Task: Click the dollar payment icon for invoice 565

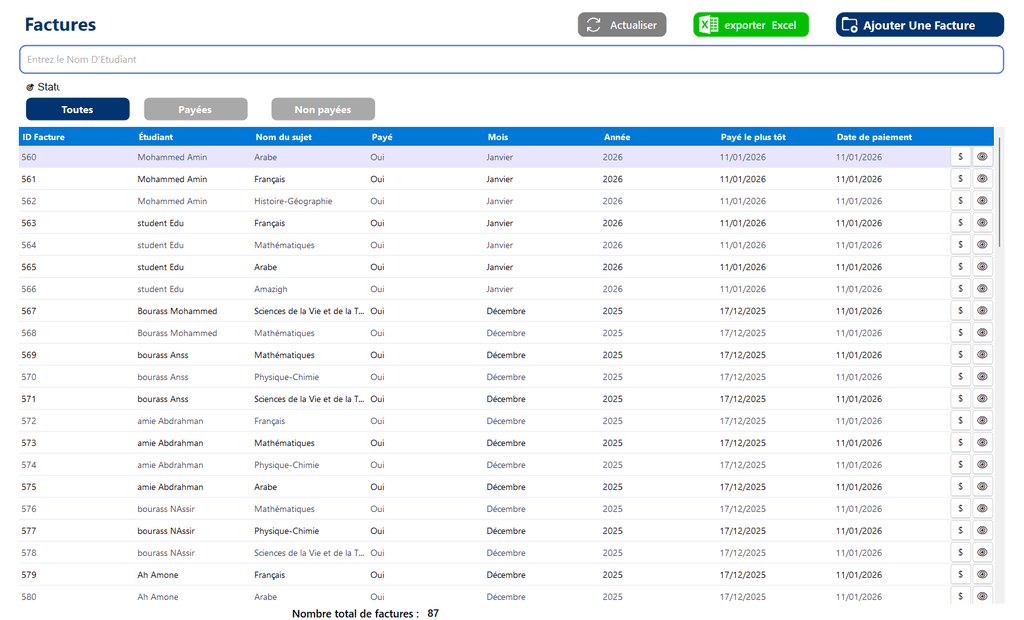Action: [x=960, y=267]
